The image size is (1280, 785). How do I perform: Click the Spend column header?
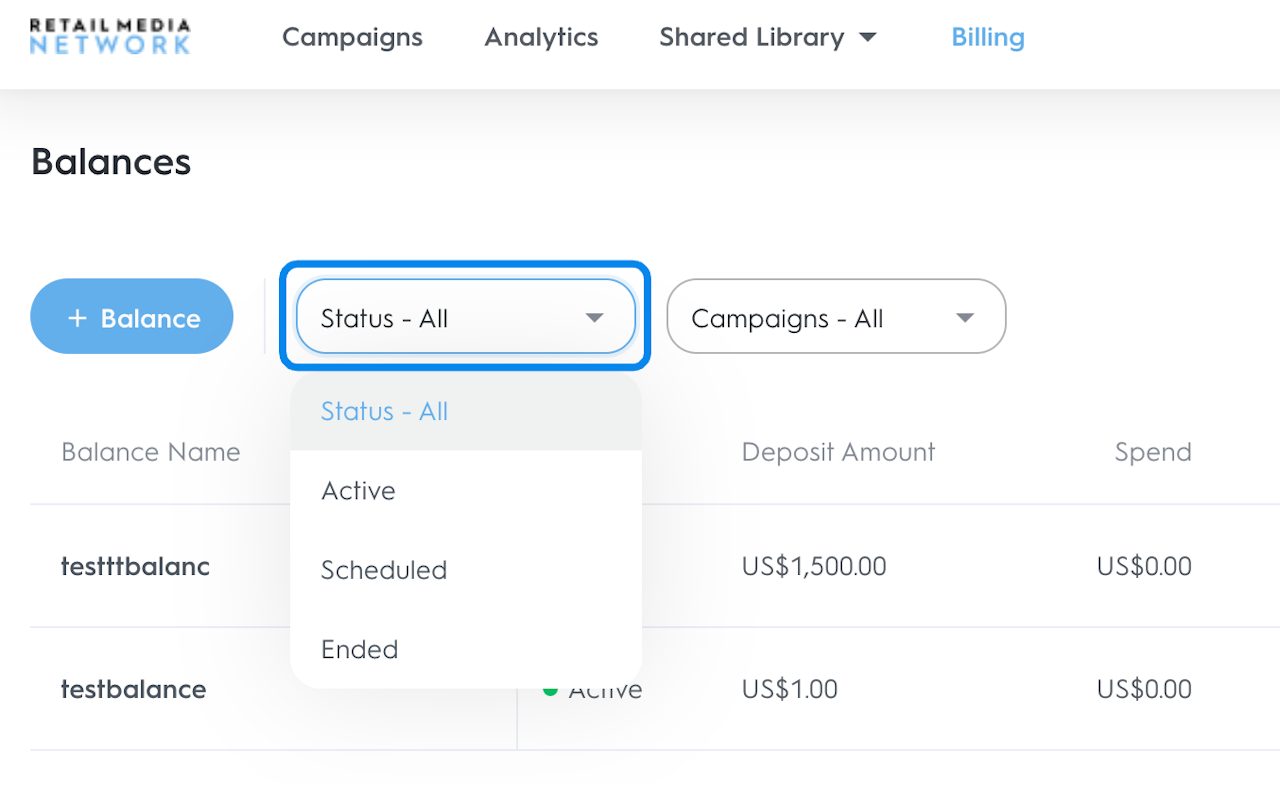pyautogui.click(x=1152, y=452)
